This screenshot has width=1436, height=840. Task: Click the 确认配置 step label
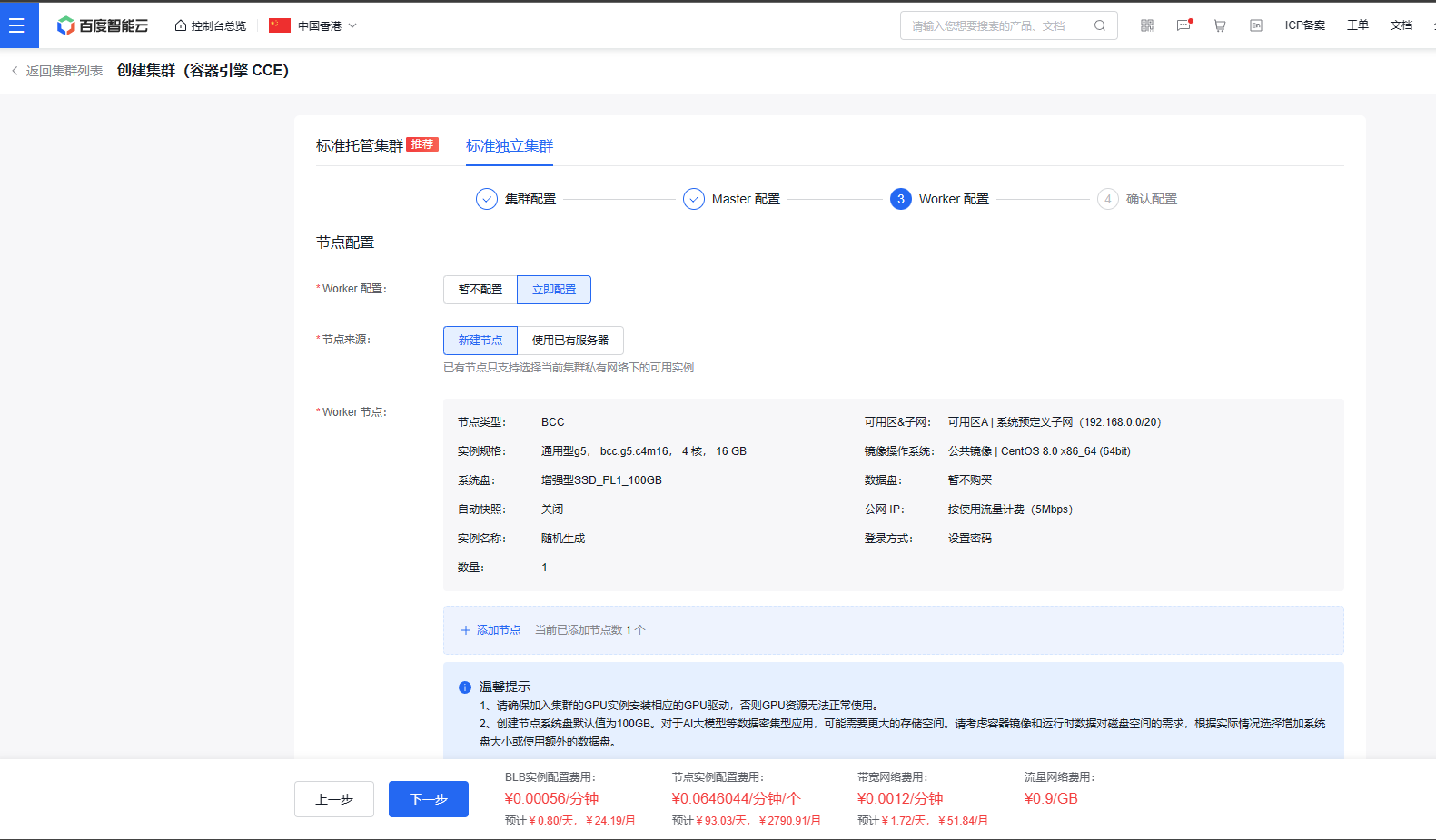[x=1152, y=199]
